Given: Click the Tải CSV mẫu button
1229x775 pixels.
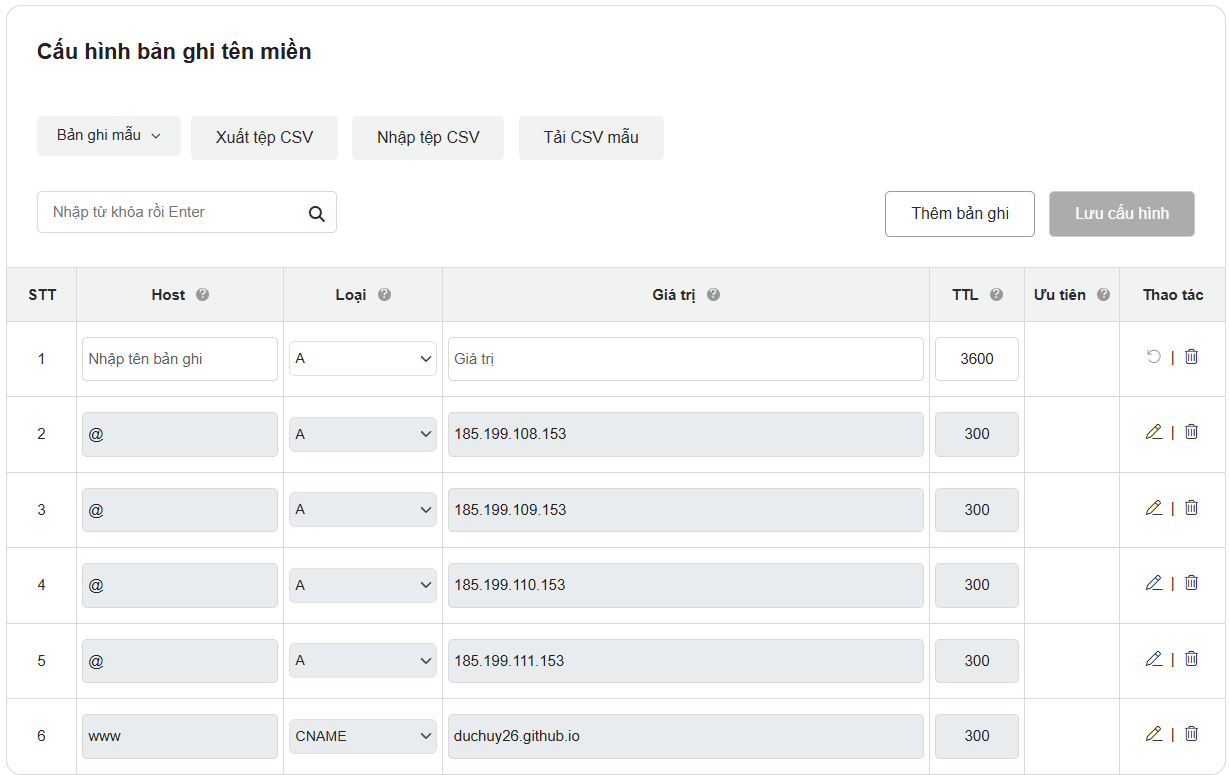Looking at the screenshot, I should 591,137.
